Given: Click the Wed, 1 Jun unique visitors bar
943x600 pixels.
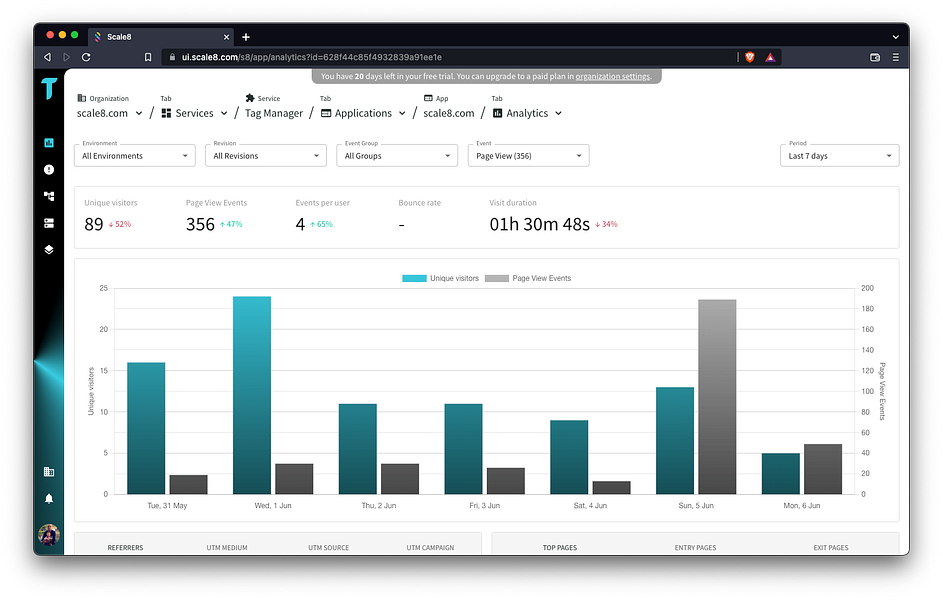Looking at the screenshot, I should pos(252,395).
